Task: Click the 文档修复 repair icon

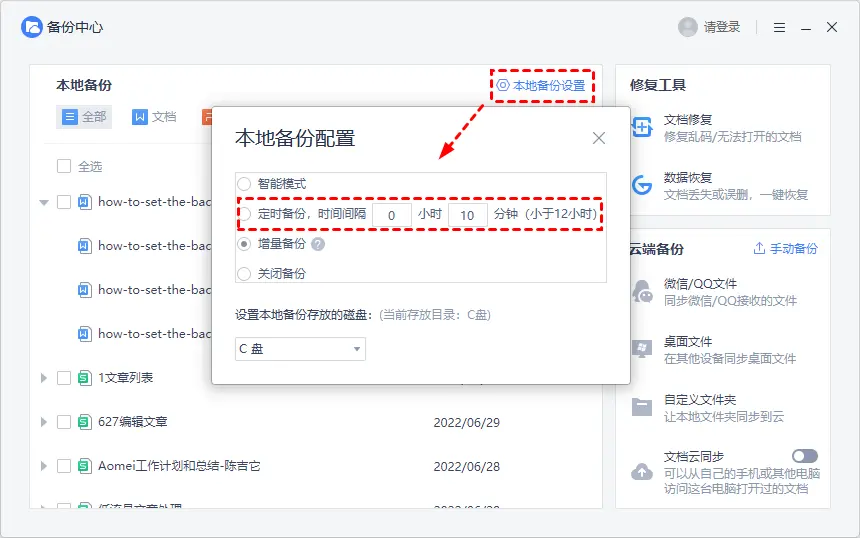Action: pos(642,127)
